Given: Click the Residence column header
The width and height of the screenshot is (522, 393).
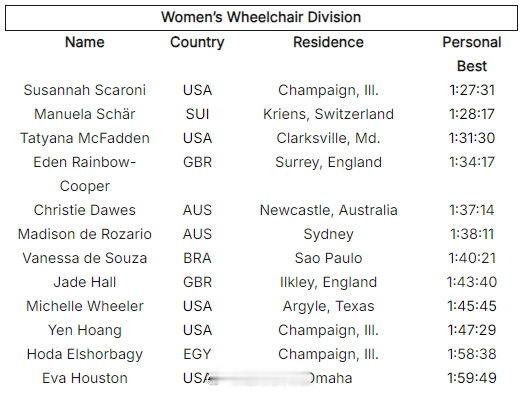Looking at the screenshot, I should point(328,42).
